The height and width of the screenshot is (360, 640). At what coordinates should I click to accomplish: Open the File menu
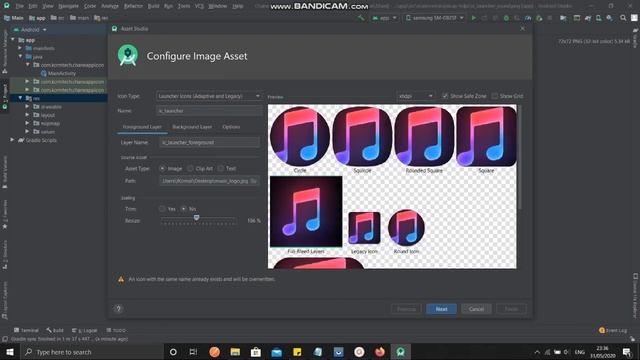click(20, 6)
